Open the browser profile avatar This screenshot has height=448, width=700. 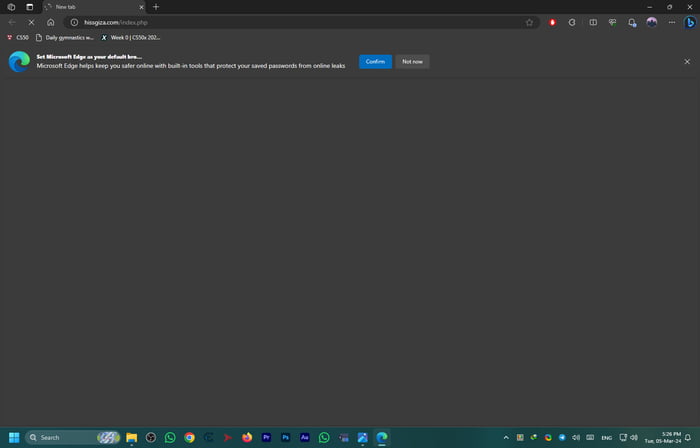pos(652,22)
